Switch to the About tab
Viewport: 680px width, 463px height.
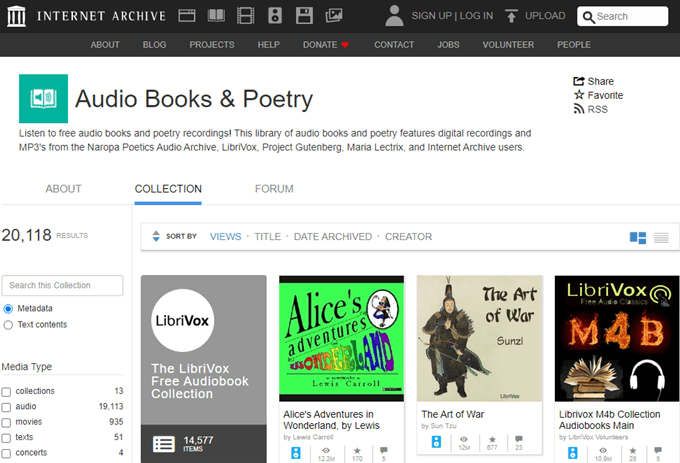tap(63, 189)
